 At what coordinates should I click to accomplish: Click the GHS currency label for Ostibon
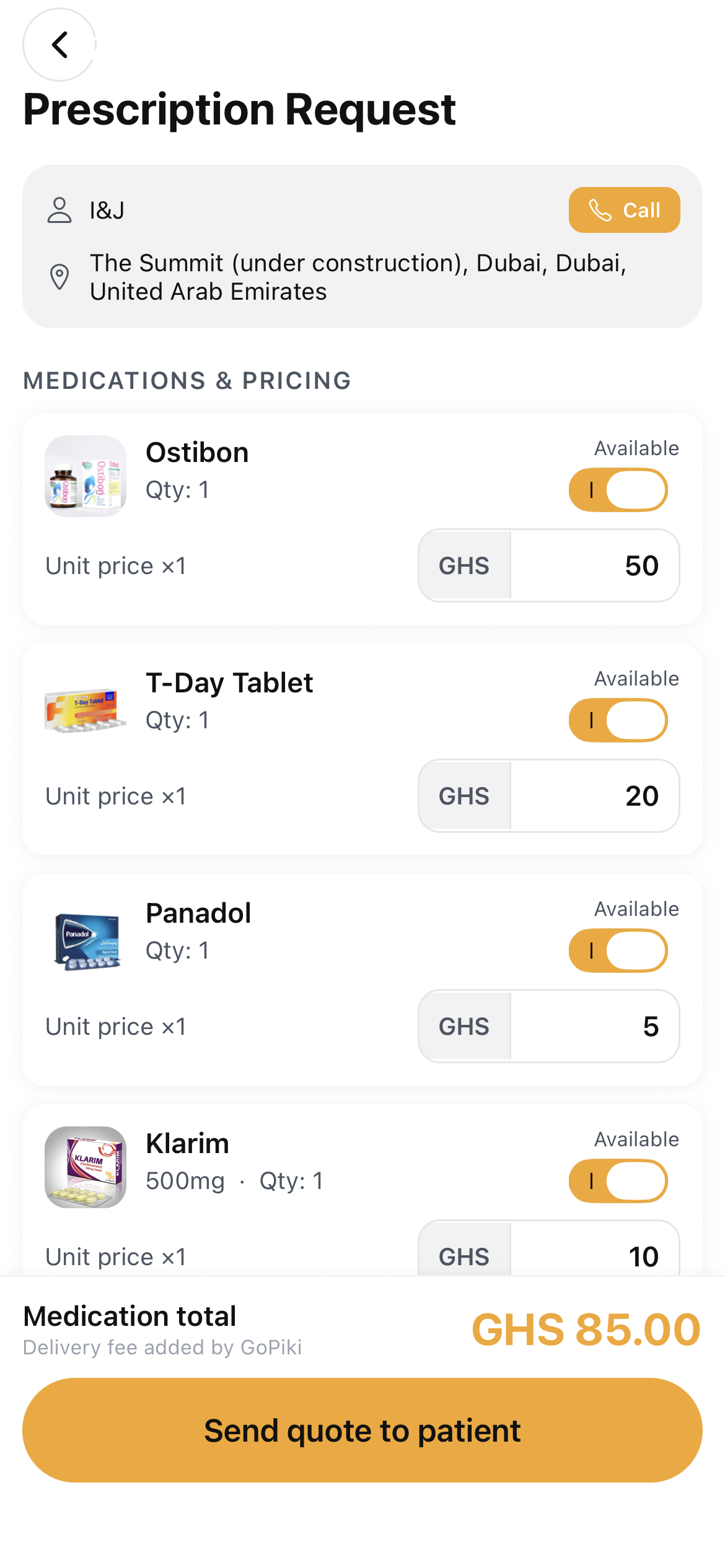tap(464, 565)
